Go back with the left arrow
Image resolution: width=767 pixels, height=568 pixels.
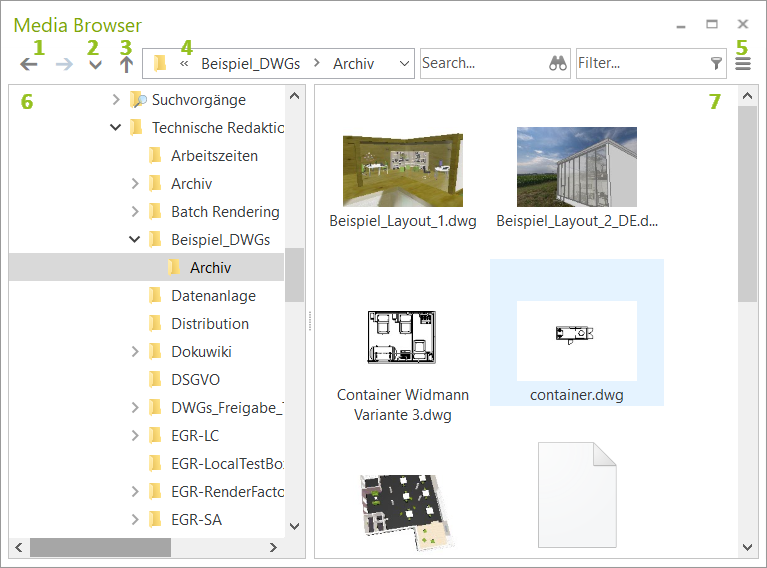[x=29, y=64]
